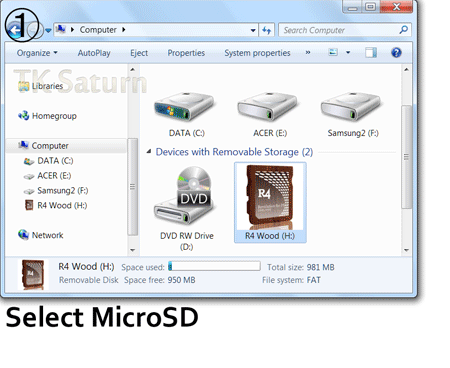
Task: Click the Refresh button next to address bar
Action: tap(266, 30)
